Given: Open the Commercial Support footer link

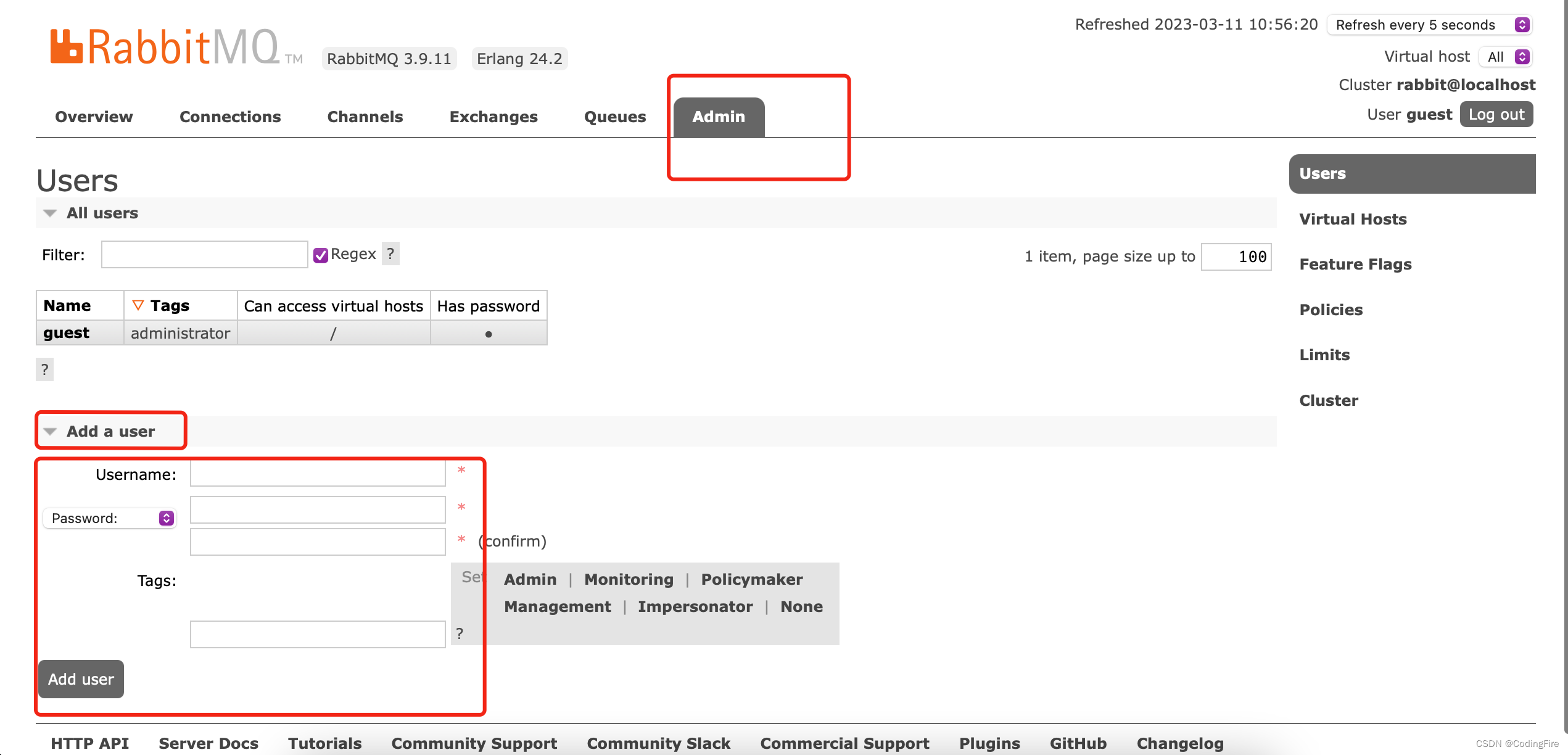Looking at the screenshot, I should 844,743.
